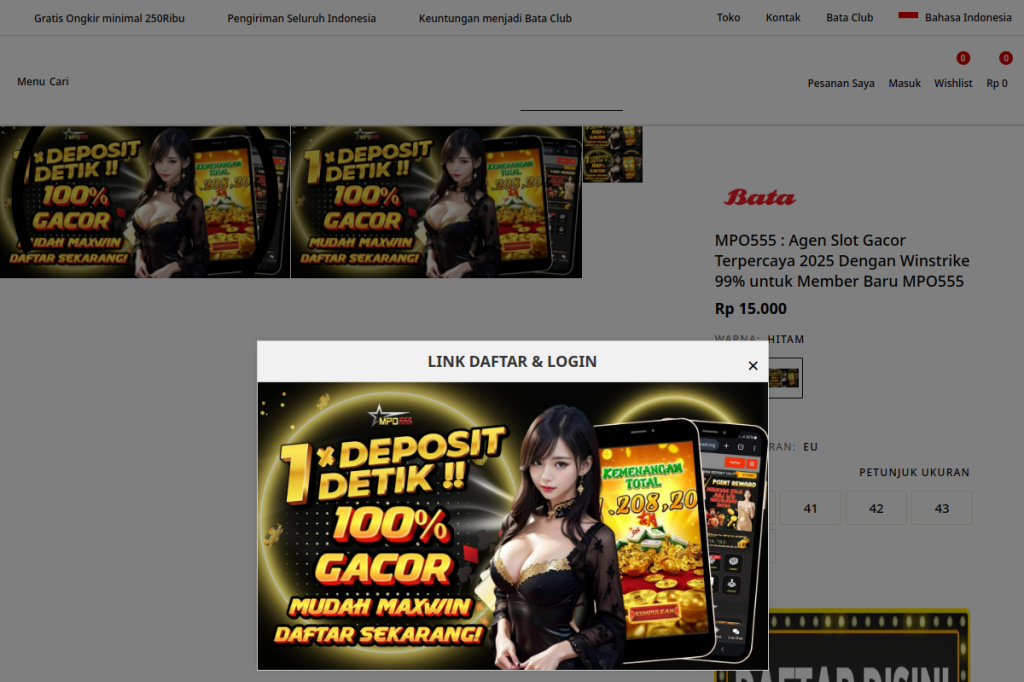The height and width of the screenshot is (682, 1024).
Task: Click the MPO555 product title
Action: coord(842,261)
